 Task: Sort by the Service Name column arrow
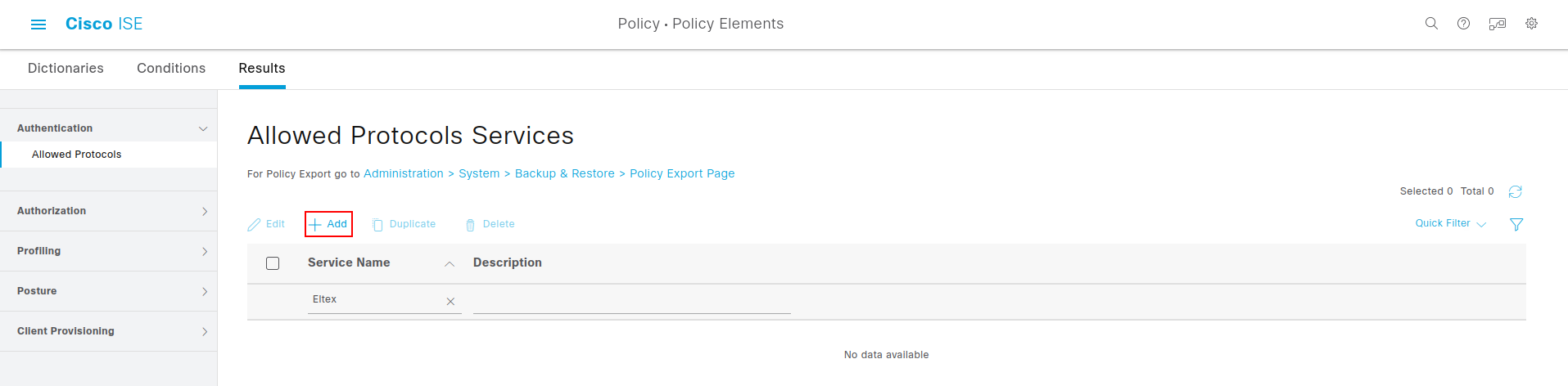pyautogui.click(x=450, y=263)
